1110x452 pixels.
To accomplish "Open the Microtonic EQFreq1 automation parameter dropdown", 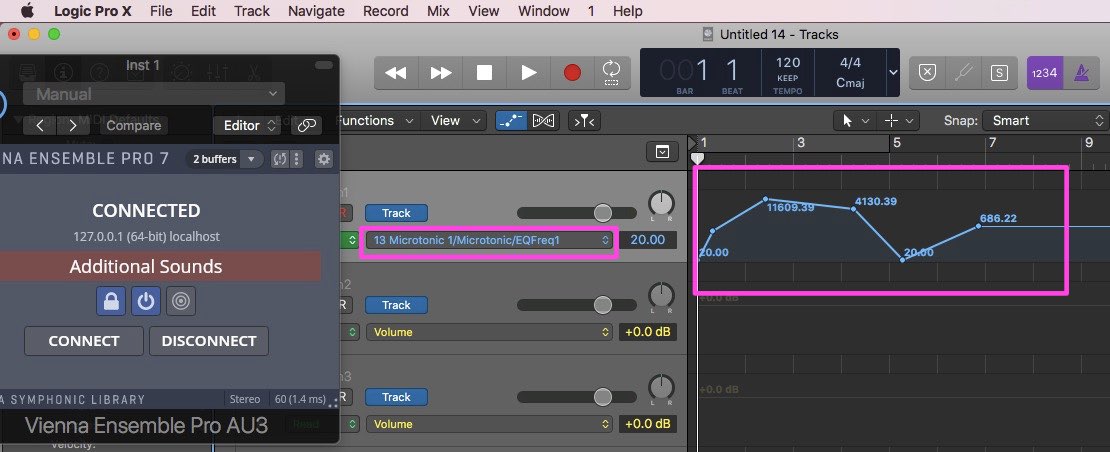I will (x=489, y=241).
